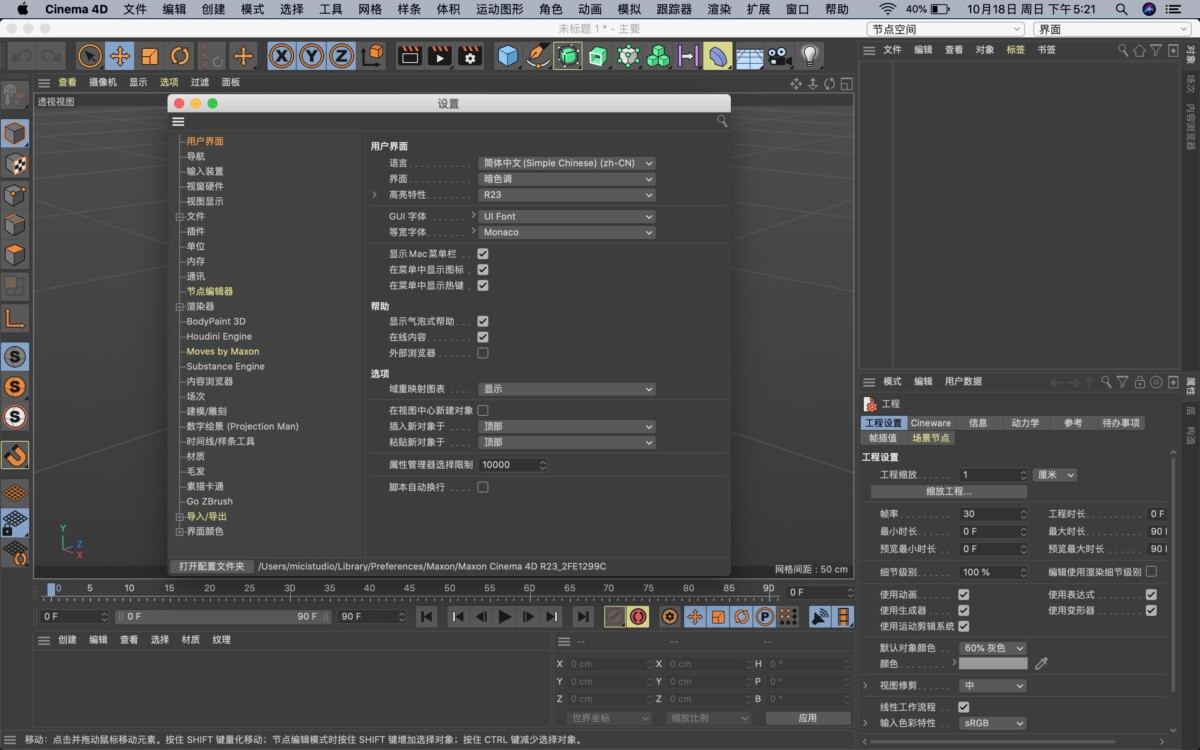Switch to the Cineware tab
This screenshot has width=1200, height=750.
(x=930, y=422)
